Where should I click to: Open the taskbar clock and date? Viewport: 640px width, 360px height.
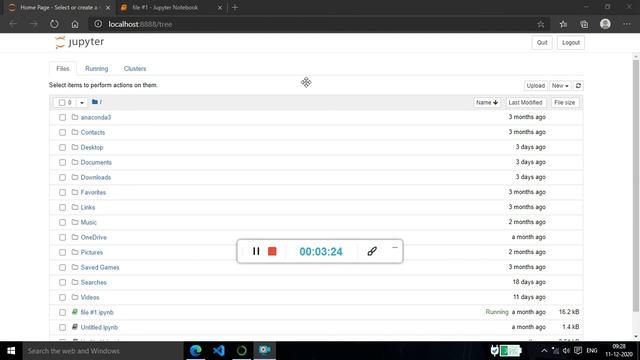619,351
